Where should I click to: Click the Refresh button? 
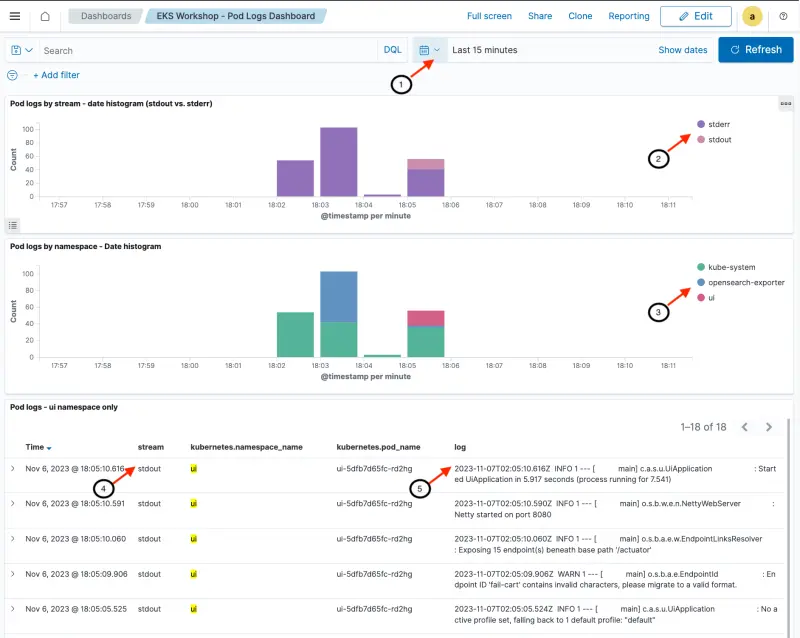(755, 49)
